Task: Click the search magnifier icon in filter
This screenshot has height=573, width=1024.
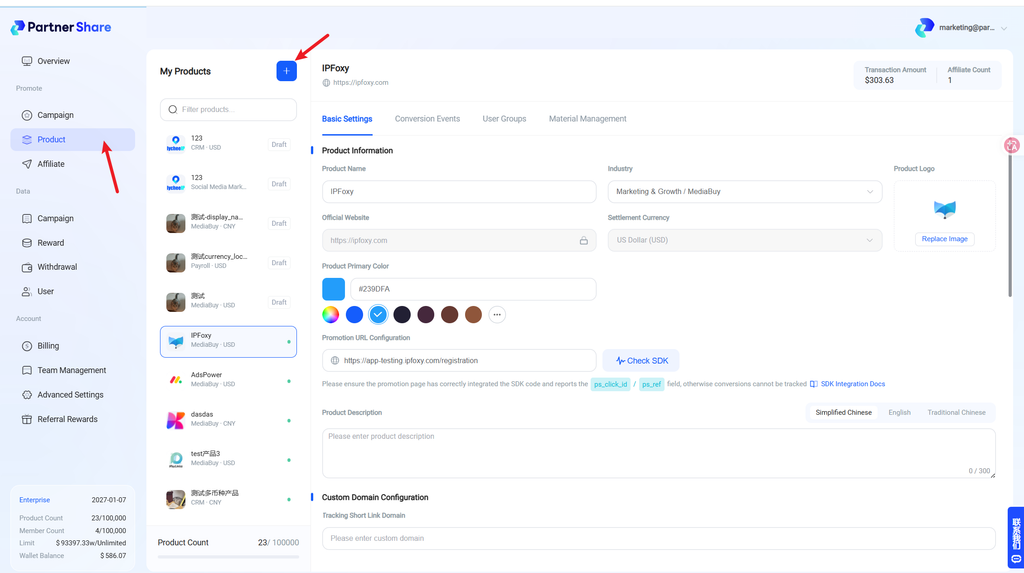Action: pyautogui.click(x=173, y=109)
